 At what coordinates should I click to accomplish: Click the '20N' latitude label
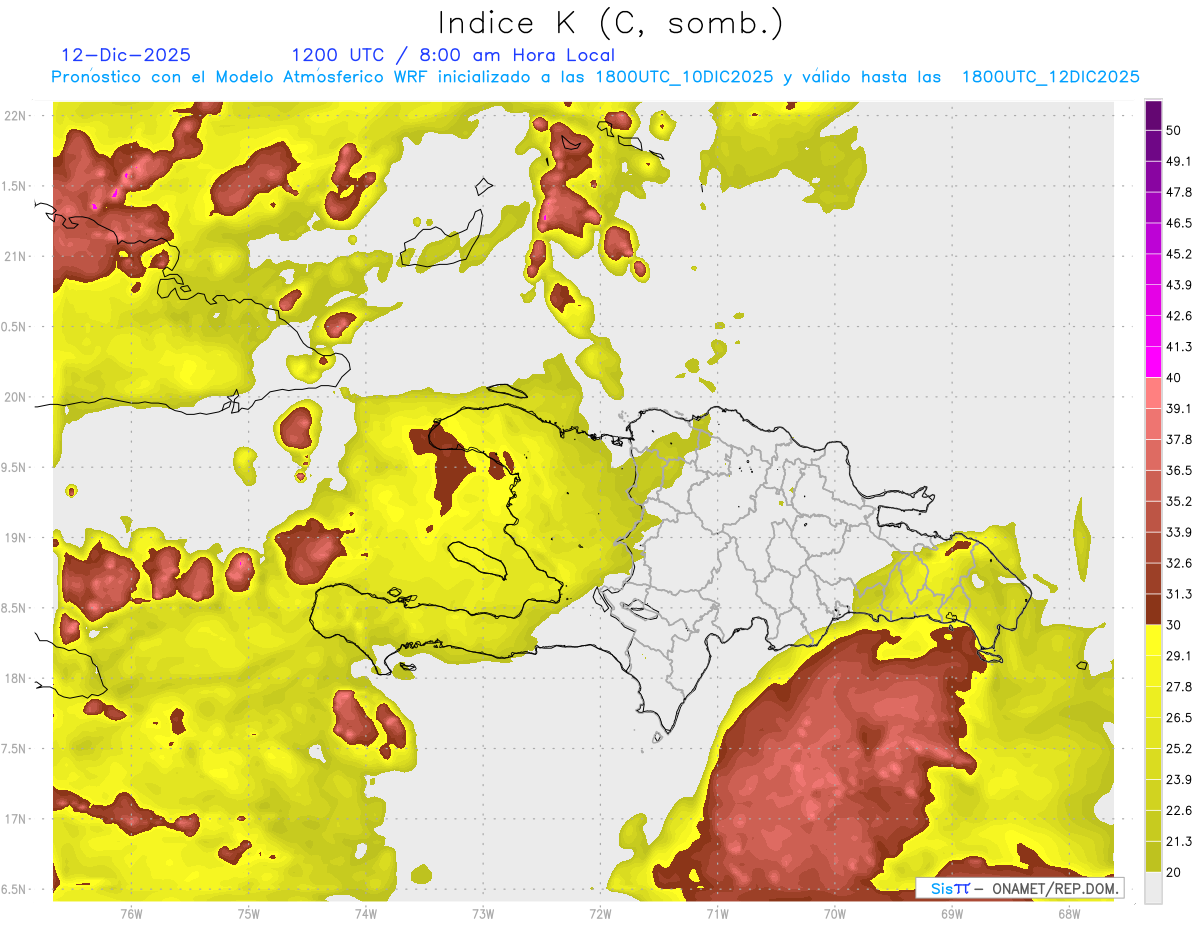(16, 397)
